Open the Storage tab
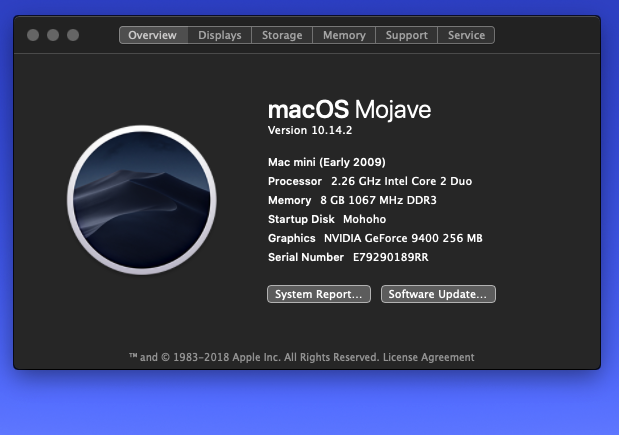 tap(282, 35)
